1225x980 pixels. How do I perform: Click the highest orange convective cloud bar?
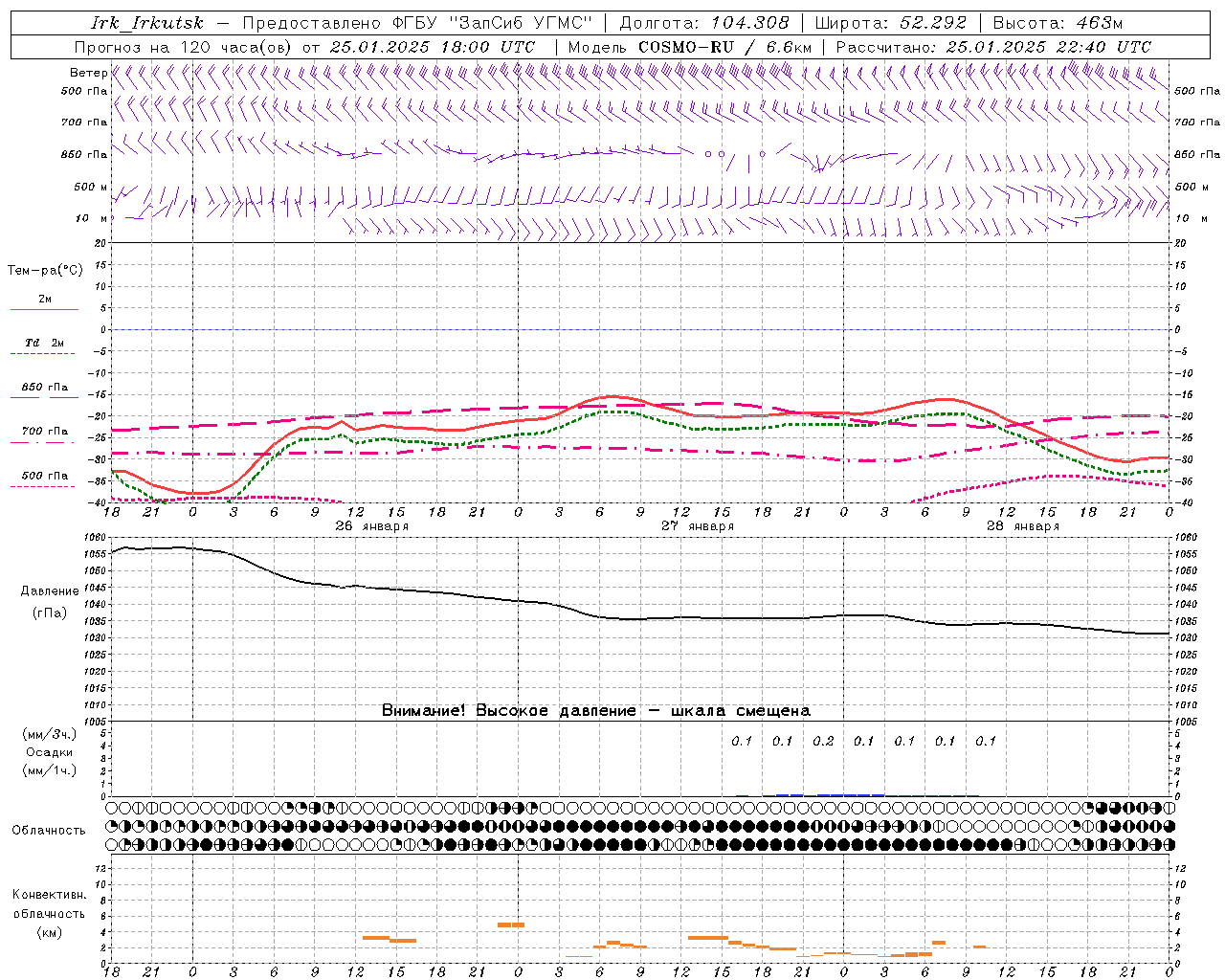510,924
